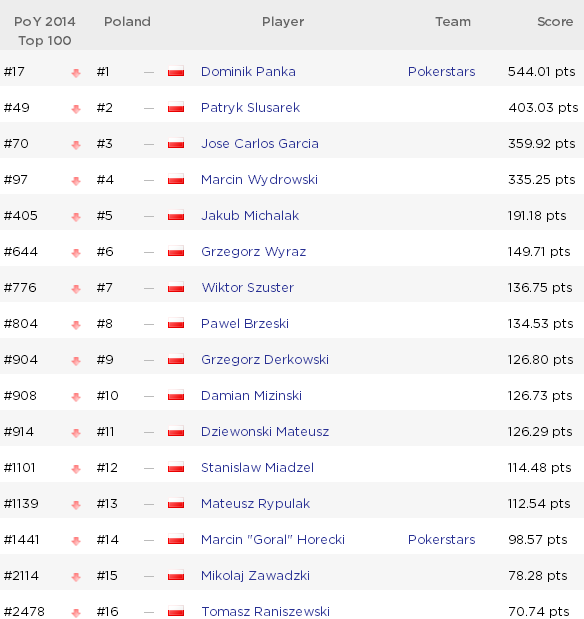Select the #914 global rank cell
The image size is (584, 619).
19,431
